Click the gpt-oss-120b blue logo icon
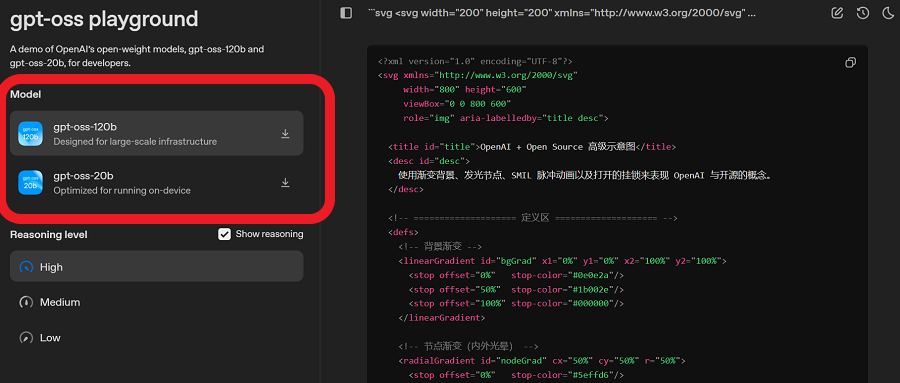Screen dimensions: 900x383 coord(30,133)
